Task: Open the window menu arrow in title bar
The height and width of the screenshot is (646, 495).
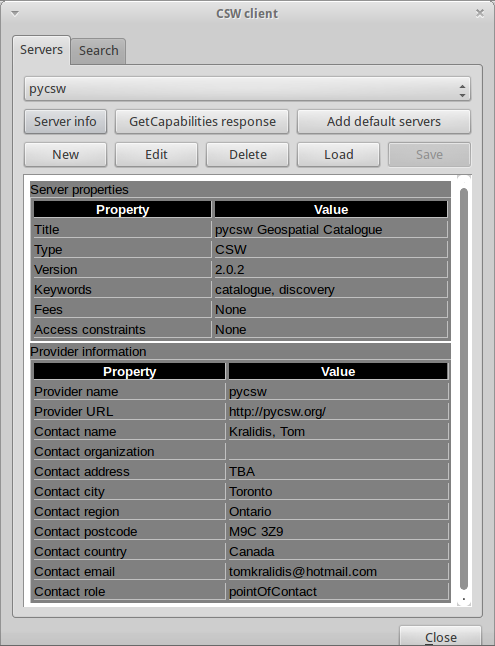Action: [15, 14]
